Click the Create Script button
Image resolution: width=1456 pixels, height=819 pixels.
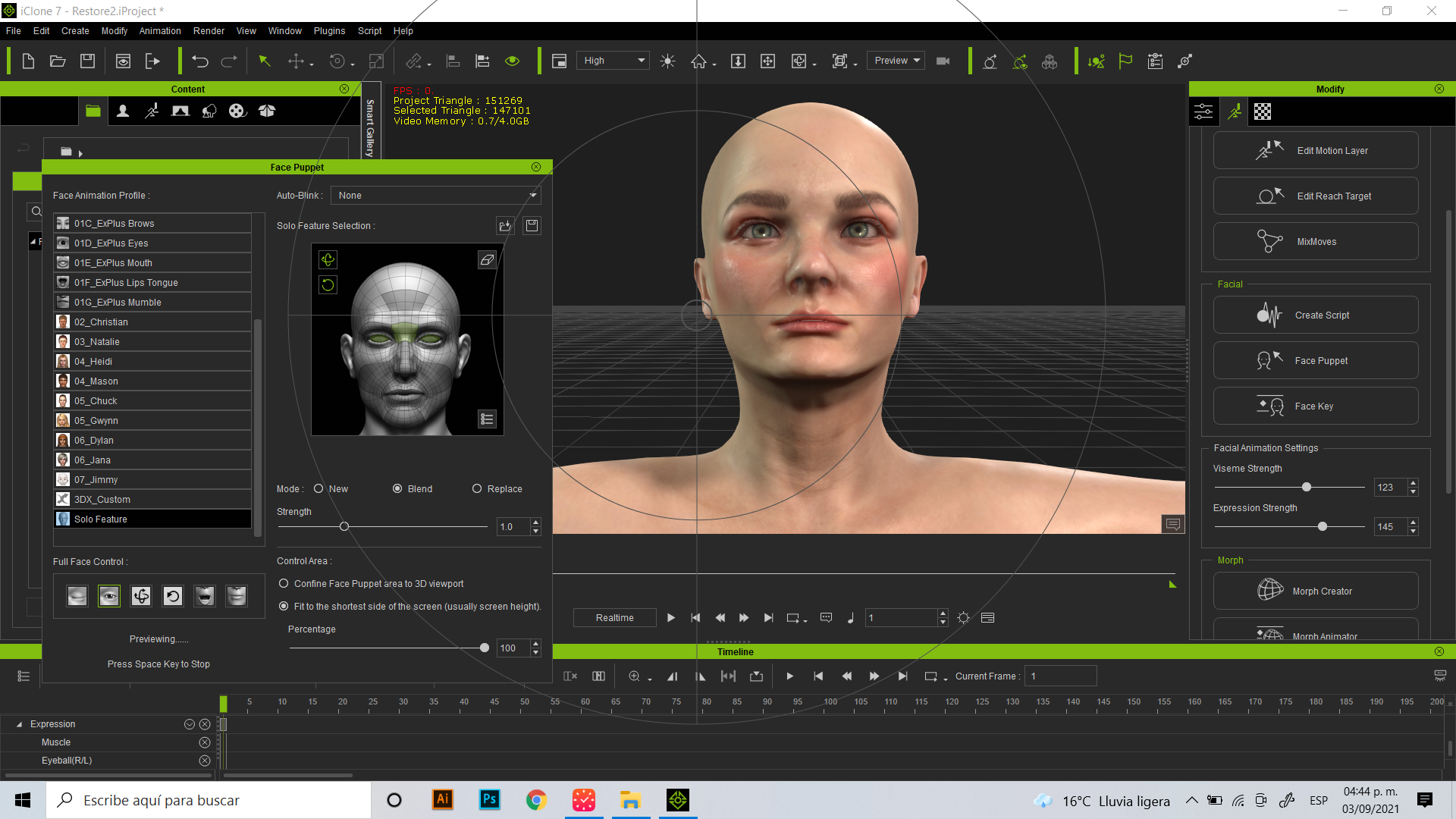pyautogui.click(x=1316, y=315)
